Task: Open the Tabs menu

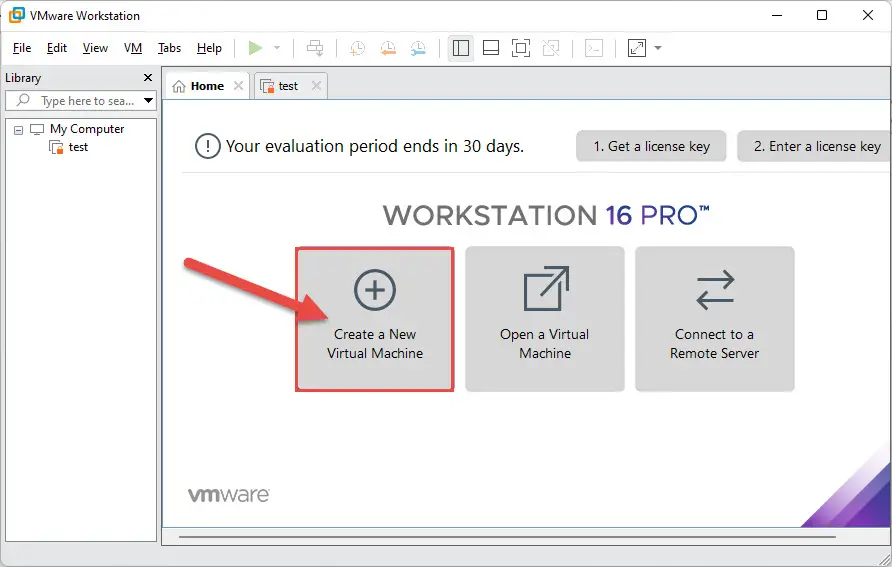Action: [169, 48]
